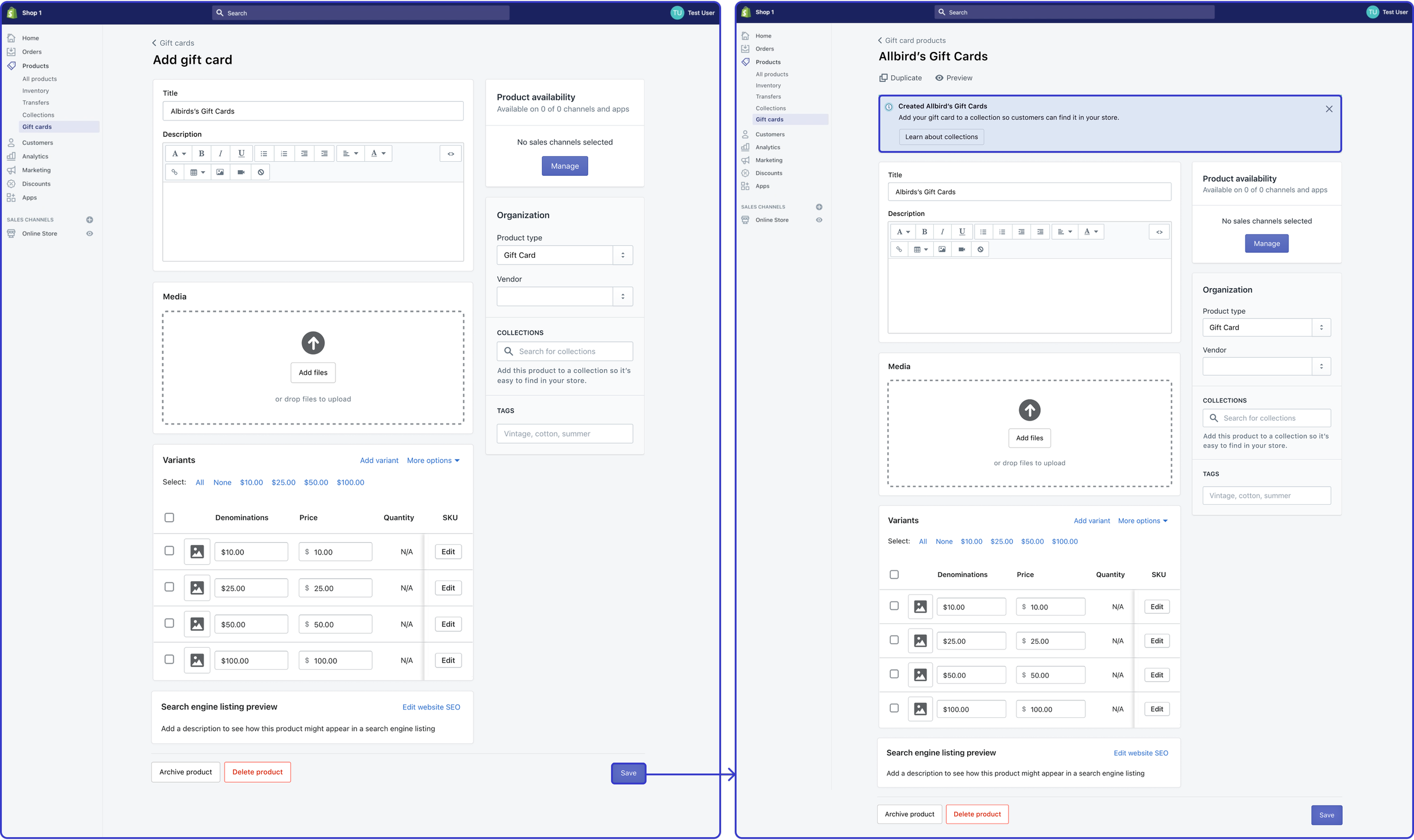Image resolution: width=1414 pixels, height=840 pixels.
Task: Click insert video icon on Add gift card page
Action: point(241,172)
